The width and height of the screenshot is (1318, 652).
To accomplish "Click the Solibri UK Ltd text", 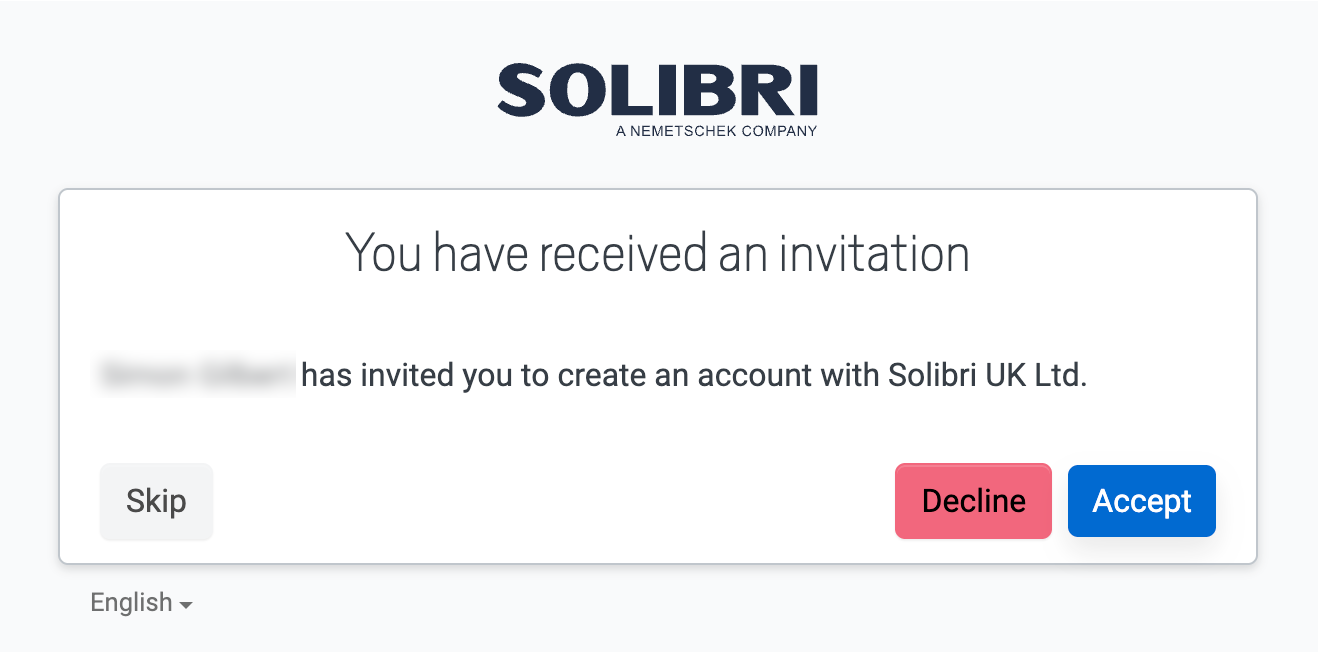I will coord(985,375).
